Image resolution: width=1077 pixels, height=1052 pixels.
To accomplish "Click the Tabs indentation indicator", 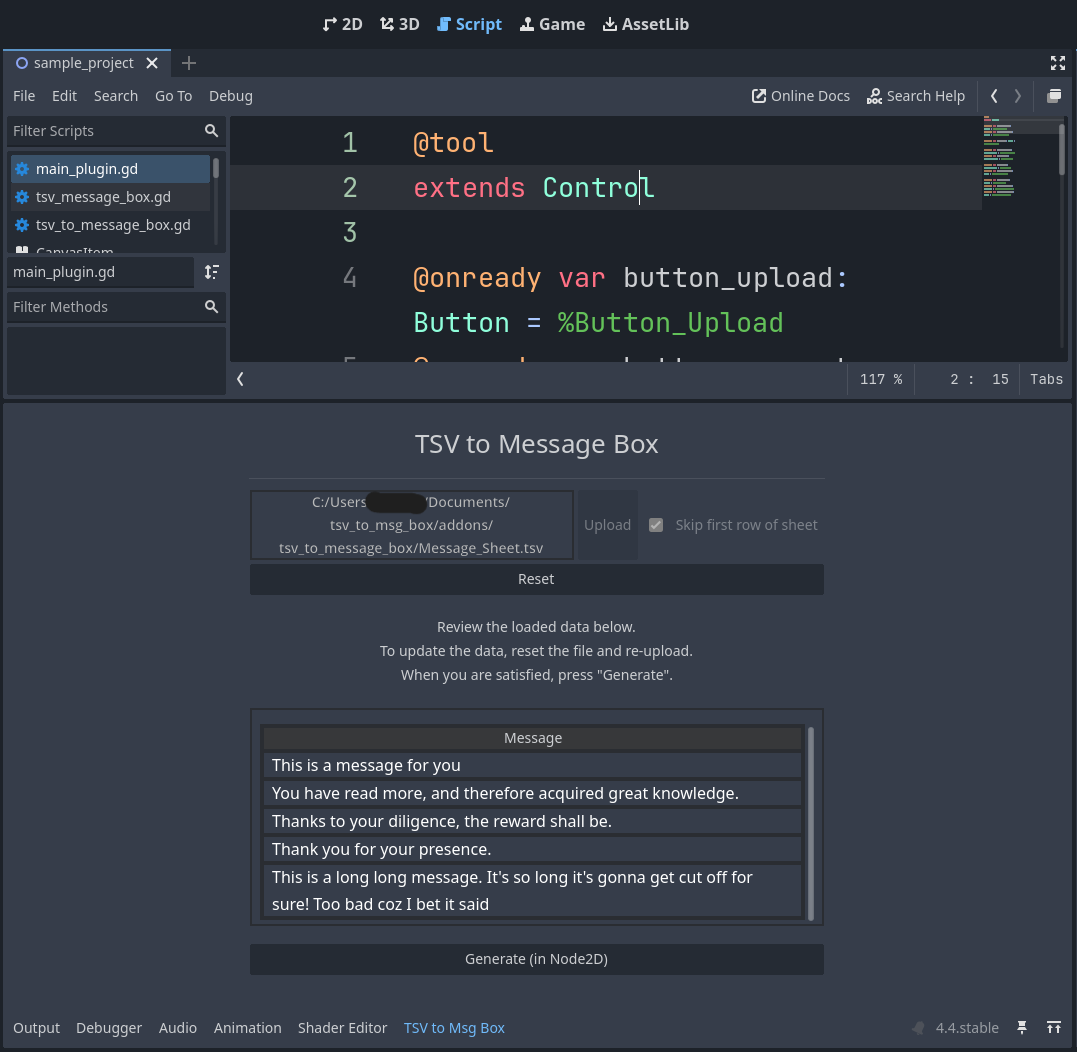I will click(x=1046, y=379).
